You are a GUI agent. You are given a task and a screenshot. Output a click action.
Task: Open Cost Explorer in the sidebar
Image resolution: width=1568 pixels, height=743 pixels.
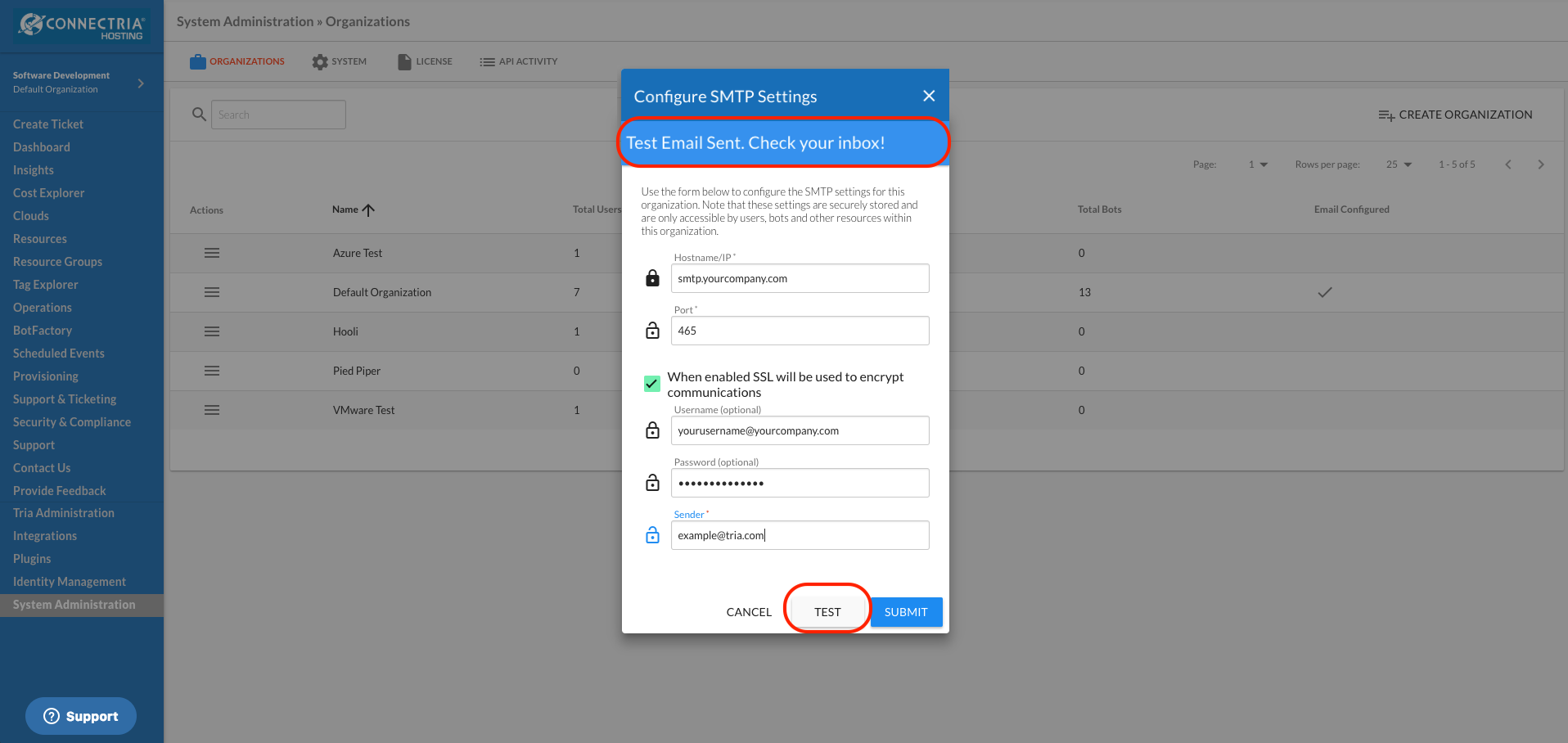48,193
